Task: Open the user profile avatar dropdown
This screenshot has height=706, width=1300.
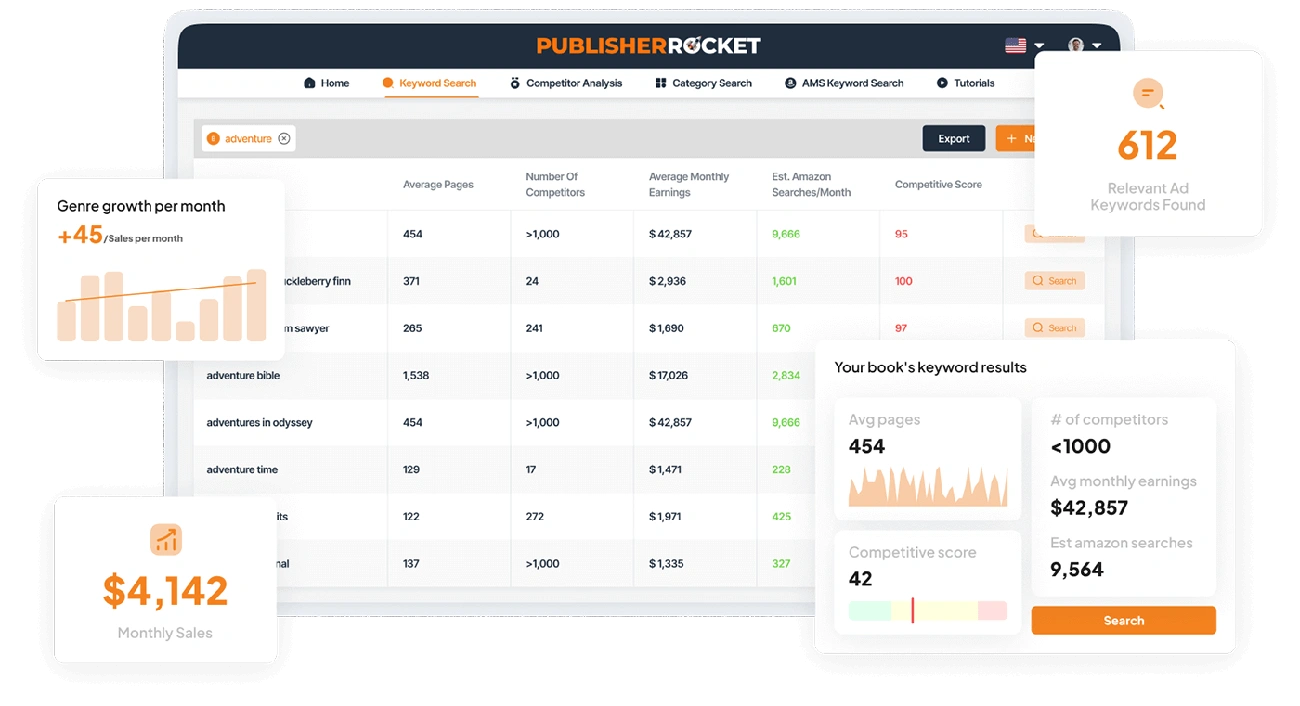Action: point(1084,46)
